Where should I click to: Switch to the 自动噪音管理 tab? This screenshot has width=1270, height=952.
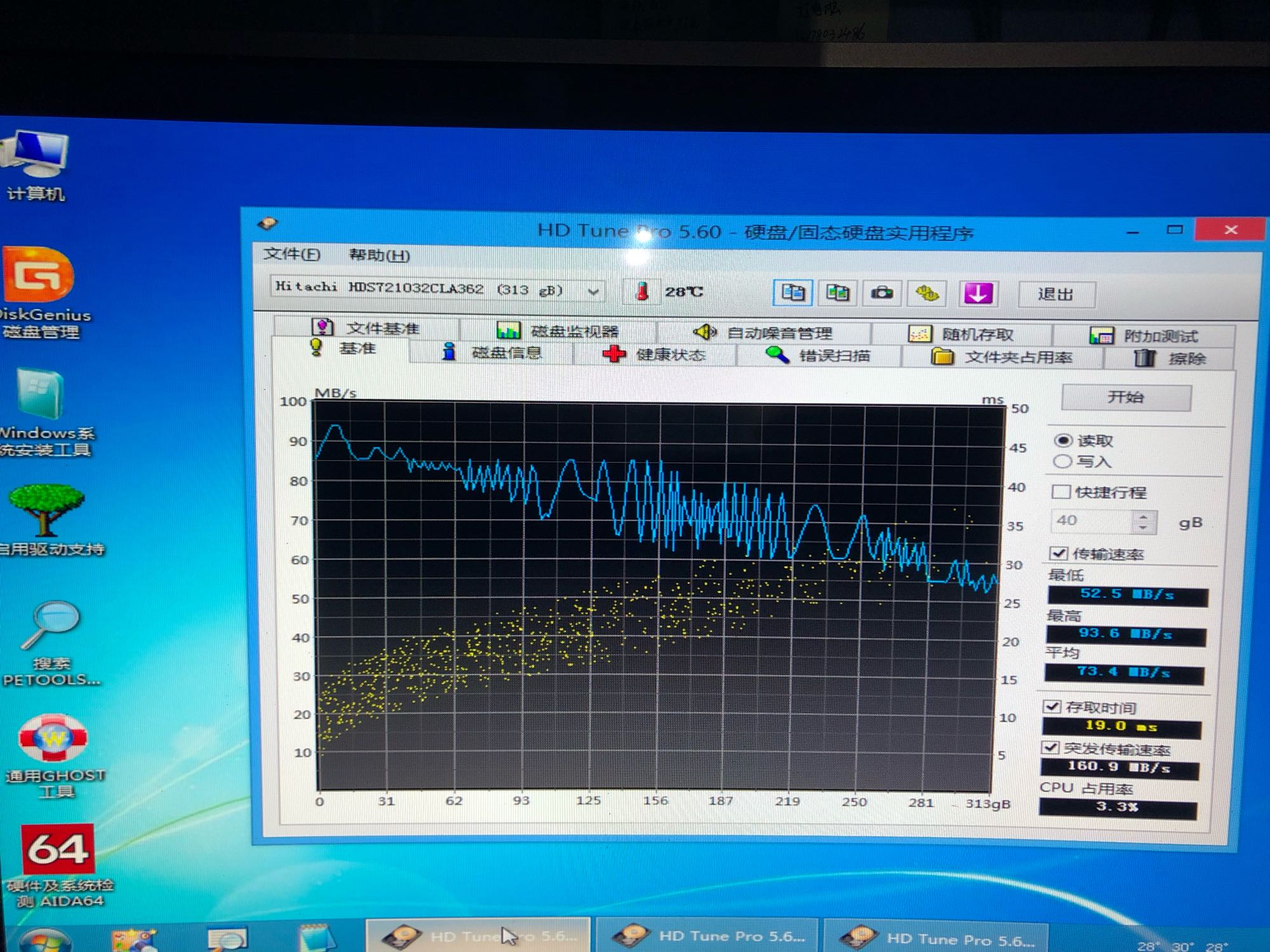click(x=763, y=333)
